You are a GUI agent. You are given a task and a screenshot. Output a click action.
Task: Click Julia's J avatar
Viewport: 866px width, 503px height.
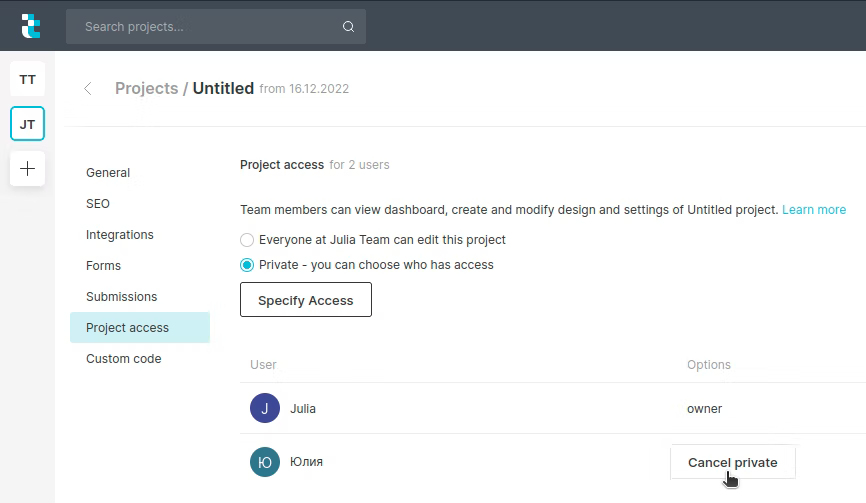click(x=265, y=408)
